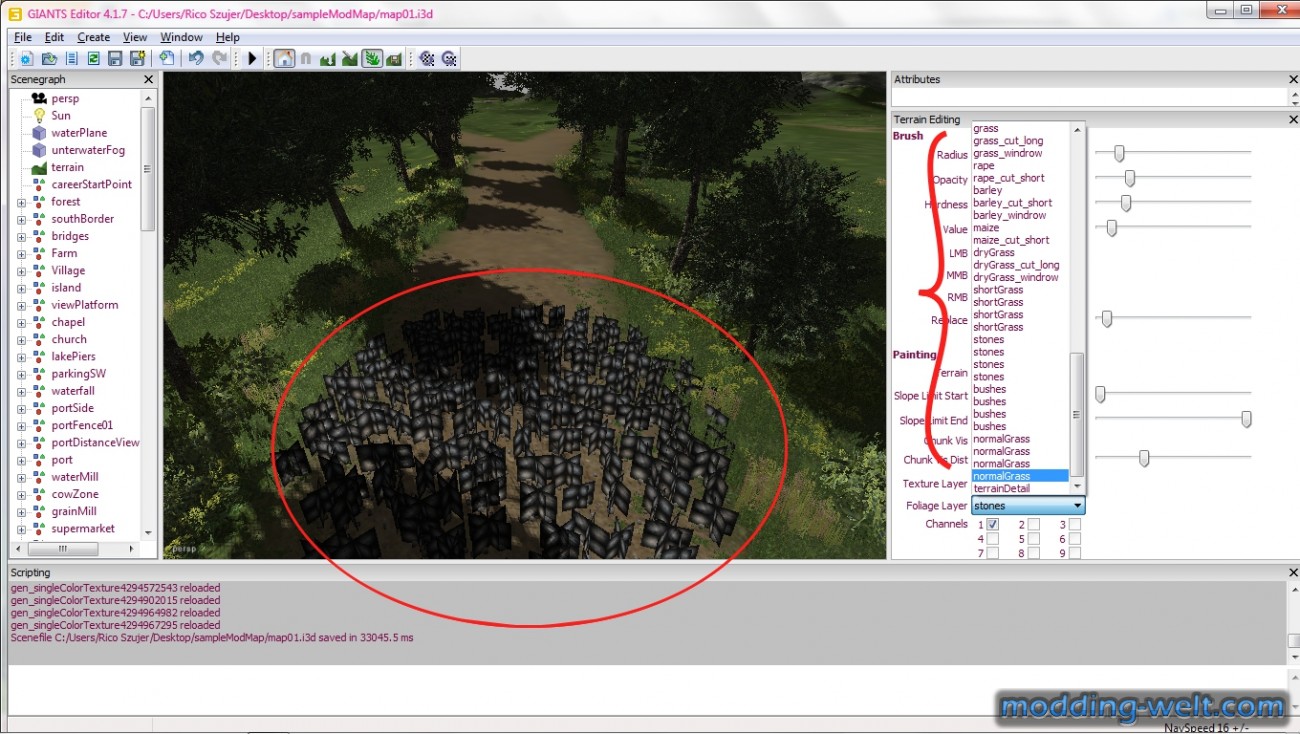Enable foliage channel 3 checkbox
Image resolution: width=1300 pixels, height=734 pixels.
[1075, 524]
